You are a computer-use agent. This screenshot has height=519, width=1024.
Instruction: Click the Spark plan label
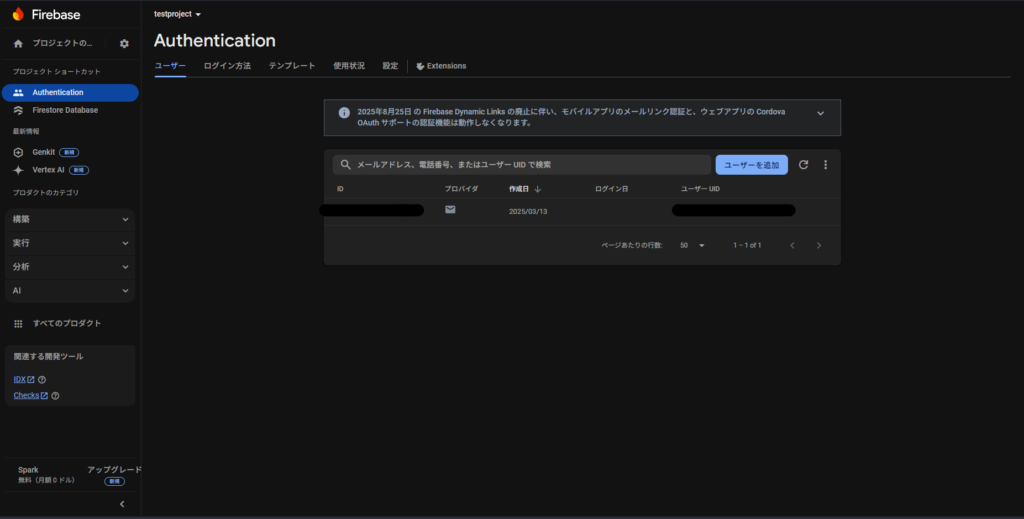coord(28,470)
